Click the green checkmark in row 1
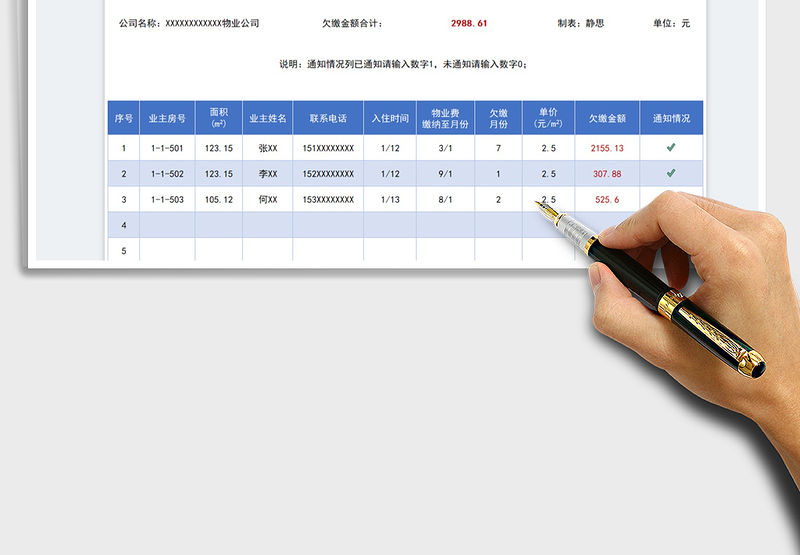The image size is (800, 555). click(671, 147)
